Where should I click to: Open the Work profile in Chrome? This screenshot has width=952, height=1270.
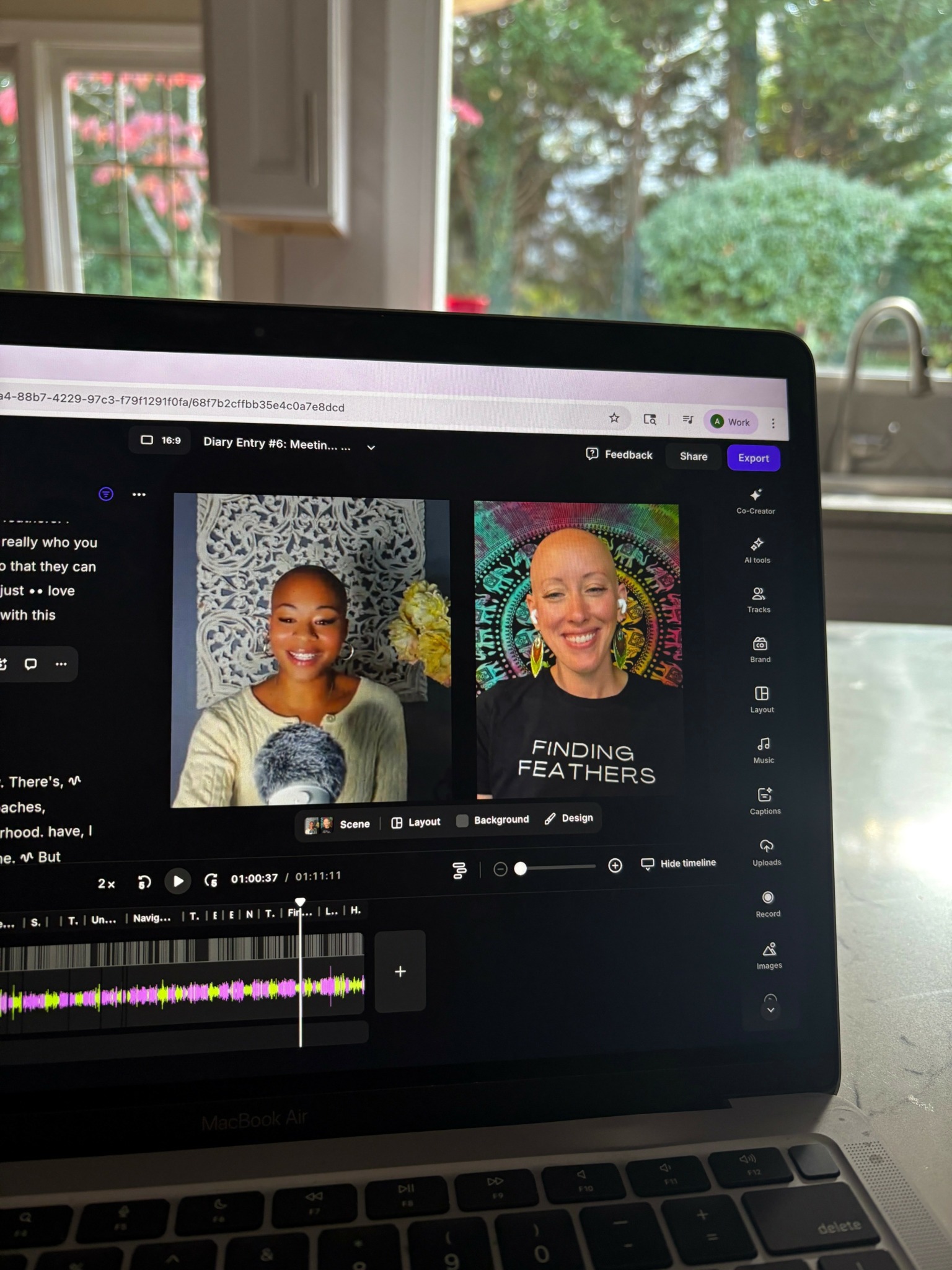click(x=731, y=422)
